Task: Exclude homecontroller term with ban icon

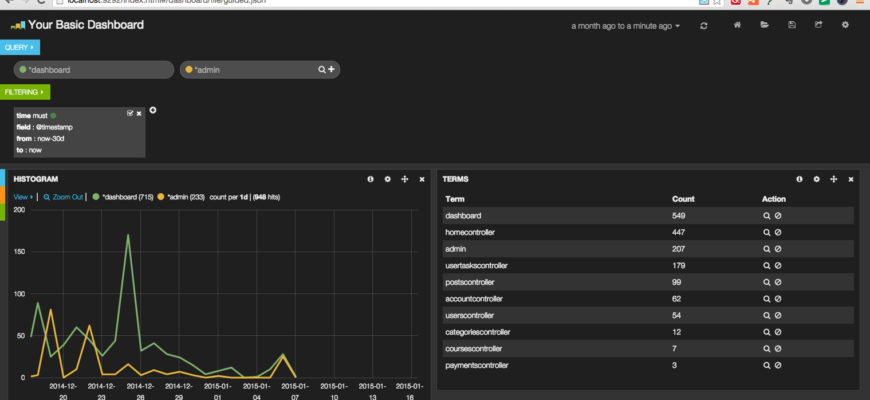Action: [x=778, y=232]
